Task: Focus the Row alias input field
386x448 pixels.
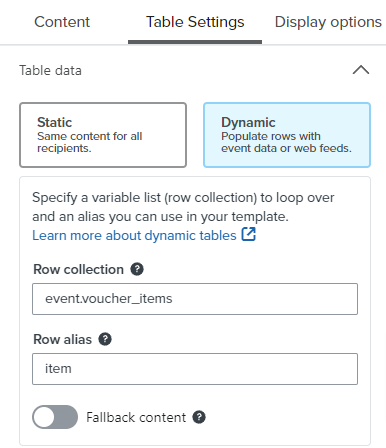Action: coord(195,369)
